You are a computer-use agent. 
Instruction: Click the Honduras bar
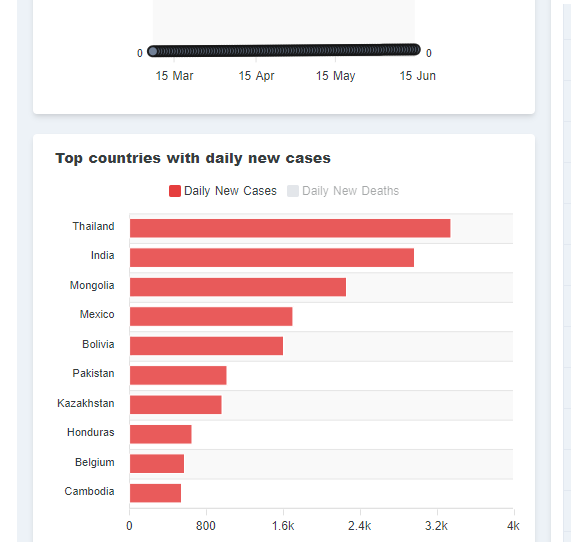point(161,434)
